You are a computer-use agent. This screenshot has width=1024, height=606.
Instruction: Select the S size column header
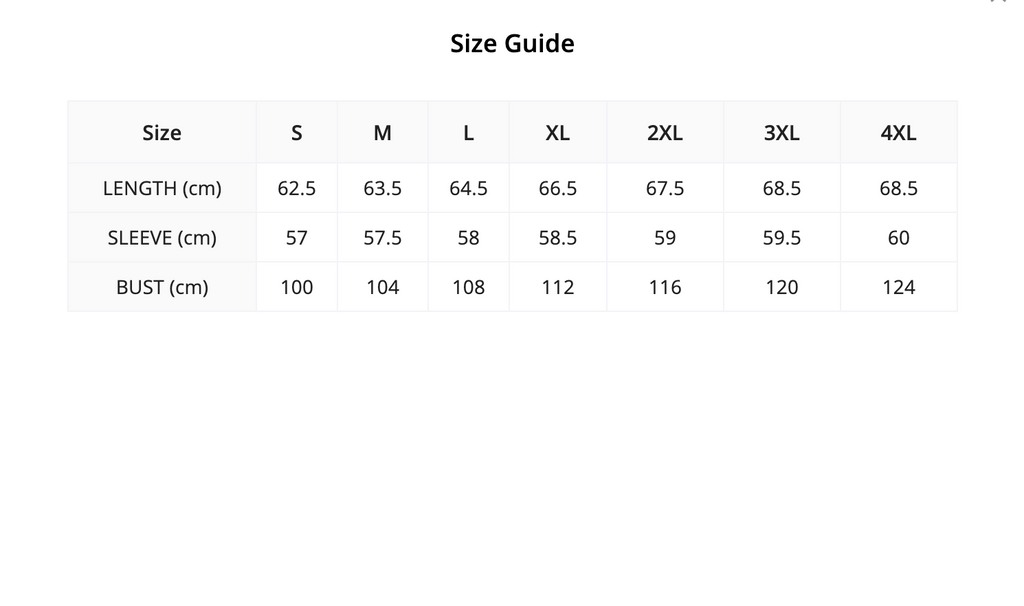tap(296, 133)
